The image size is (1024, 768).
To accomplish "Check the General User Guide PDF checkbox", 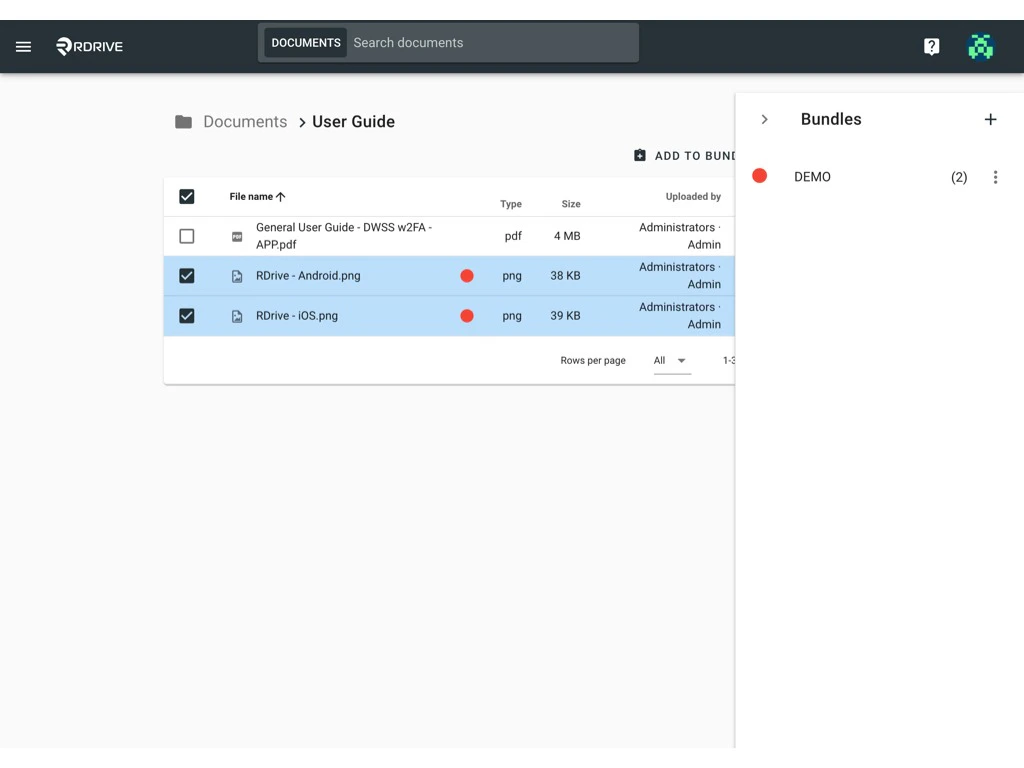I will click(x=186, y=236).
